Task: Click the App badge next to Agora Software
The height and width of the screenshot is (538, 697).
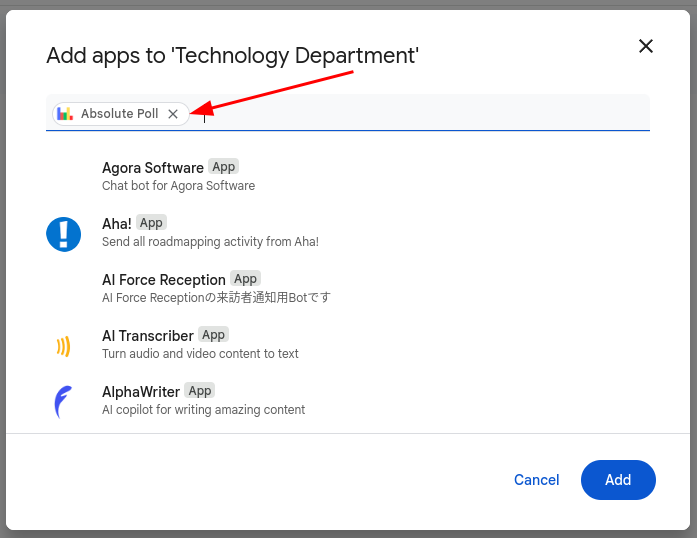Action: [x=224, y=167]
